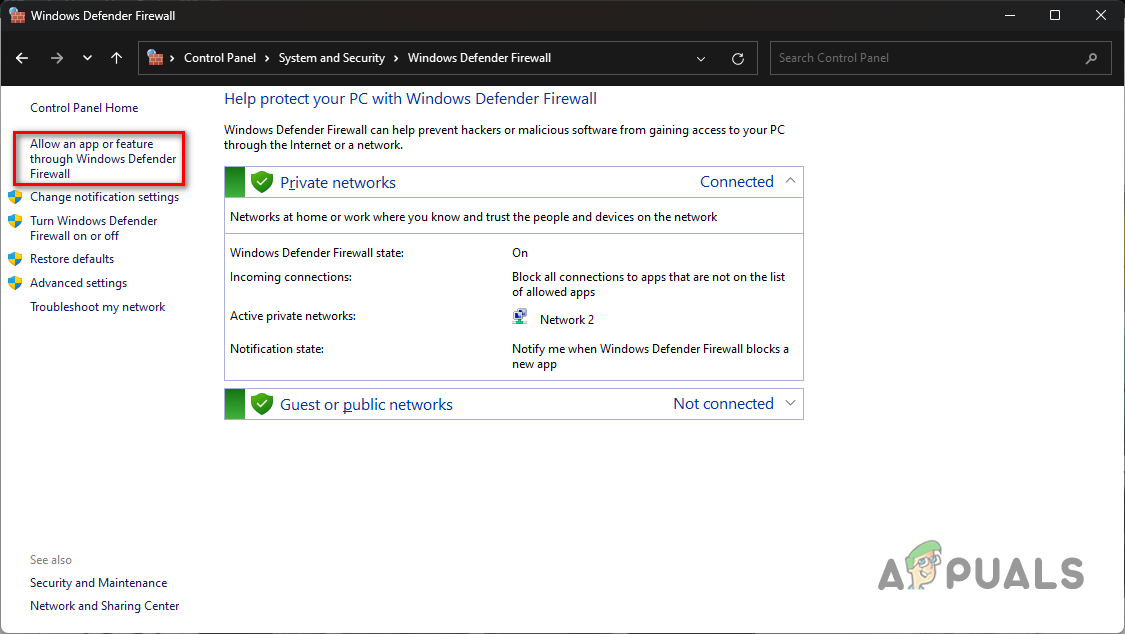Open the address bar recent locations dropdown
The height and width of the screenshot is (634, 1125).
(x=700, y=57)
